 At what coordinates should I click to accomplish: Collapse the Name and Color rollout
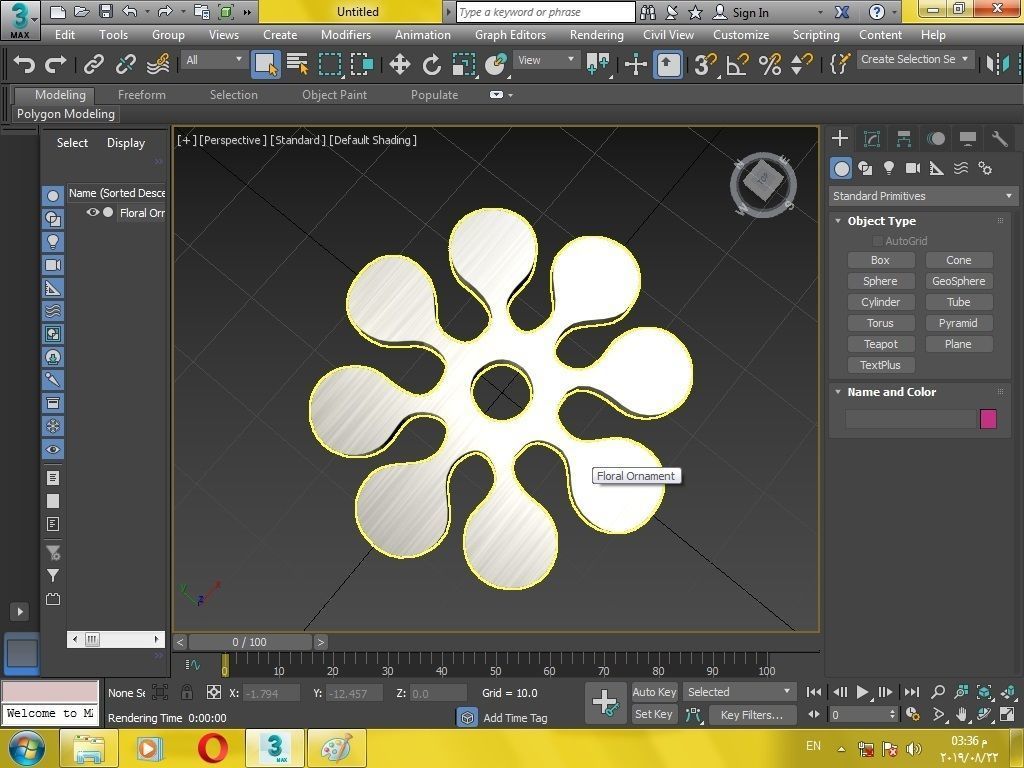(x=838, y=392)
